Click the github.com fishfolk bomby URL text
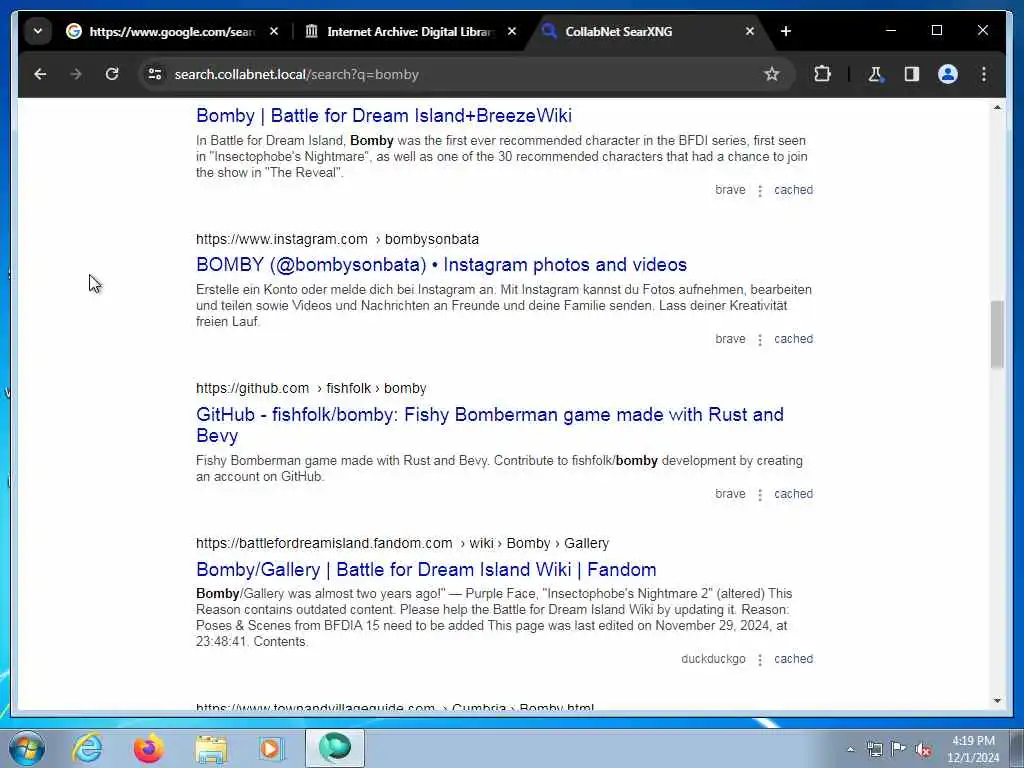This screenshot has height=768, width=1024. [312, 388]
